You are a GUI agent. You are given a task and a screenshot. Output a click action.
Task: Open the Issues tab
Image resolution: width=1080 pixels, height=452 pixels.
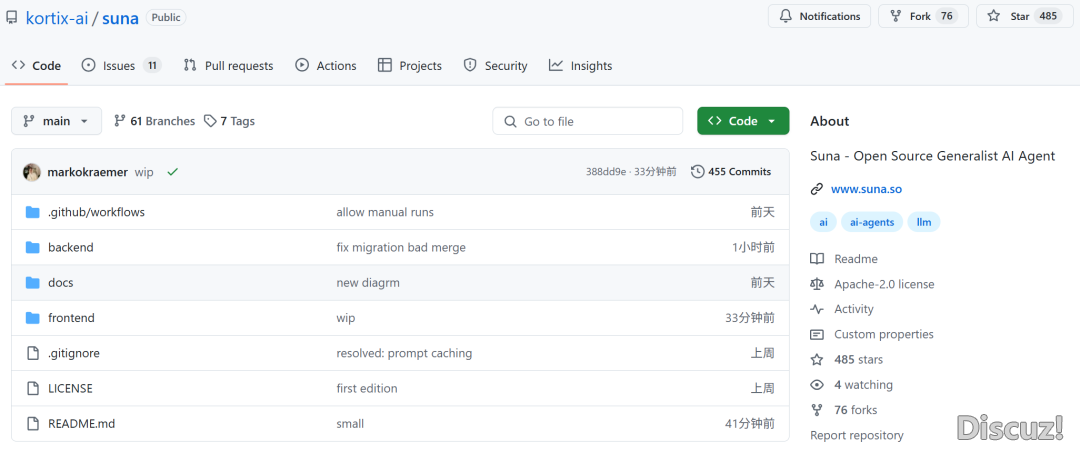tap(122, 65)
